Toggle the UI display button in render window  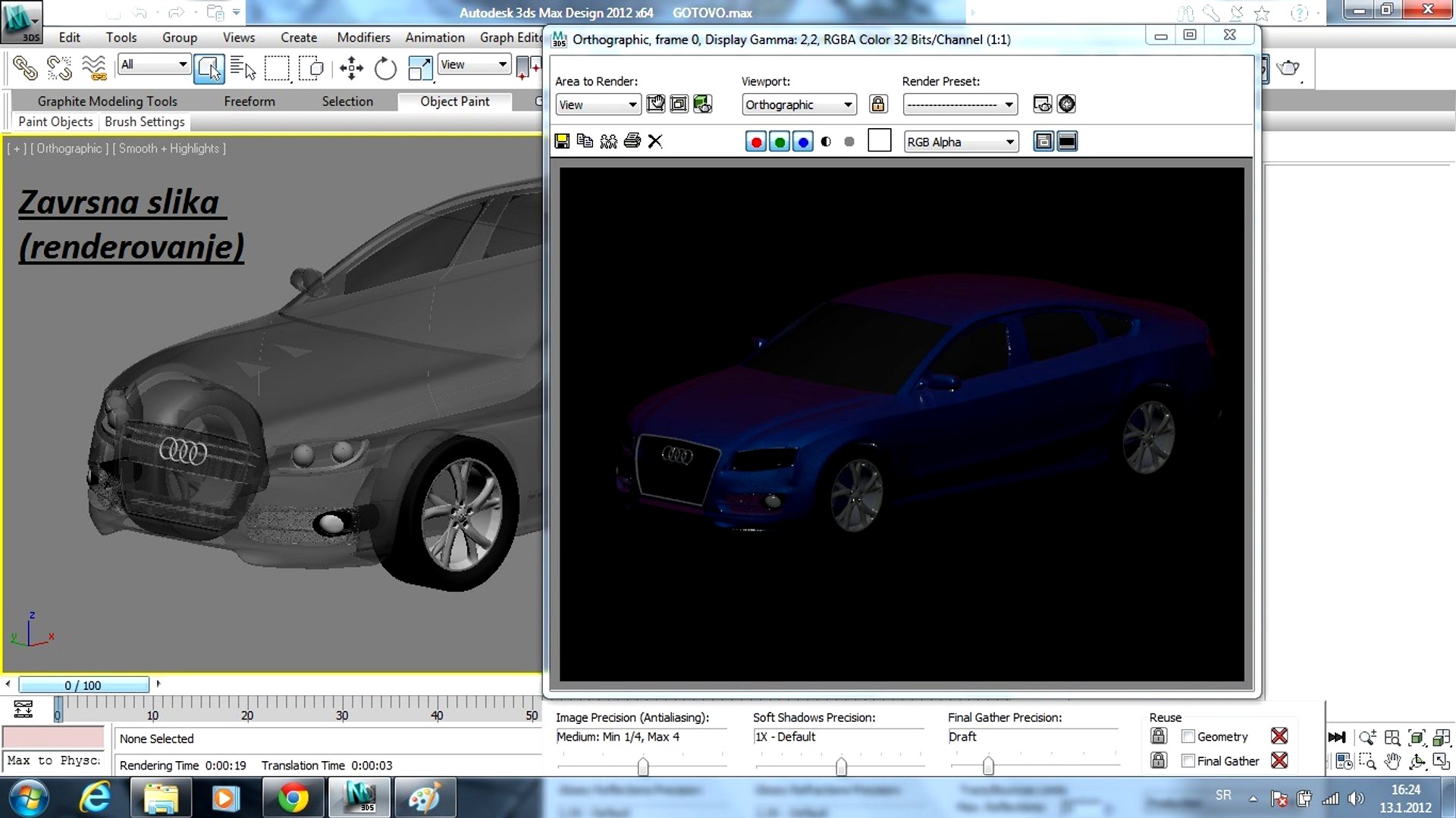1067,141
